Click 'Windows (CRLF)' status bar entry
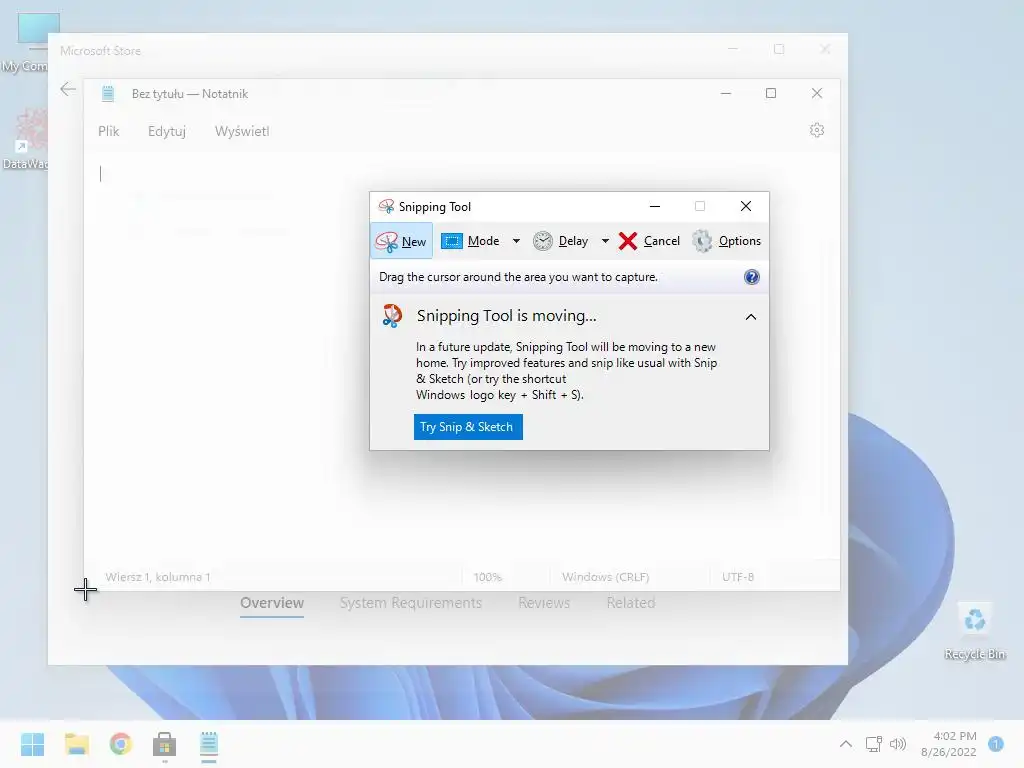 click(605, 577)
